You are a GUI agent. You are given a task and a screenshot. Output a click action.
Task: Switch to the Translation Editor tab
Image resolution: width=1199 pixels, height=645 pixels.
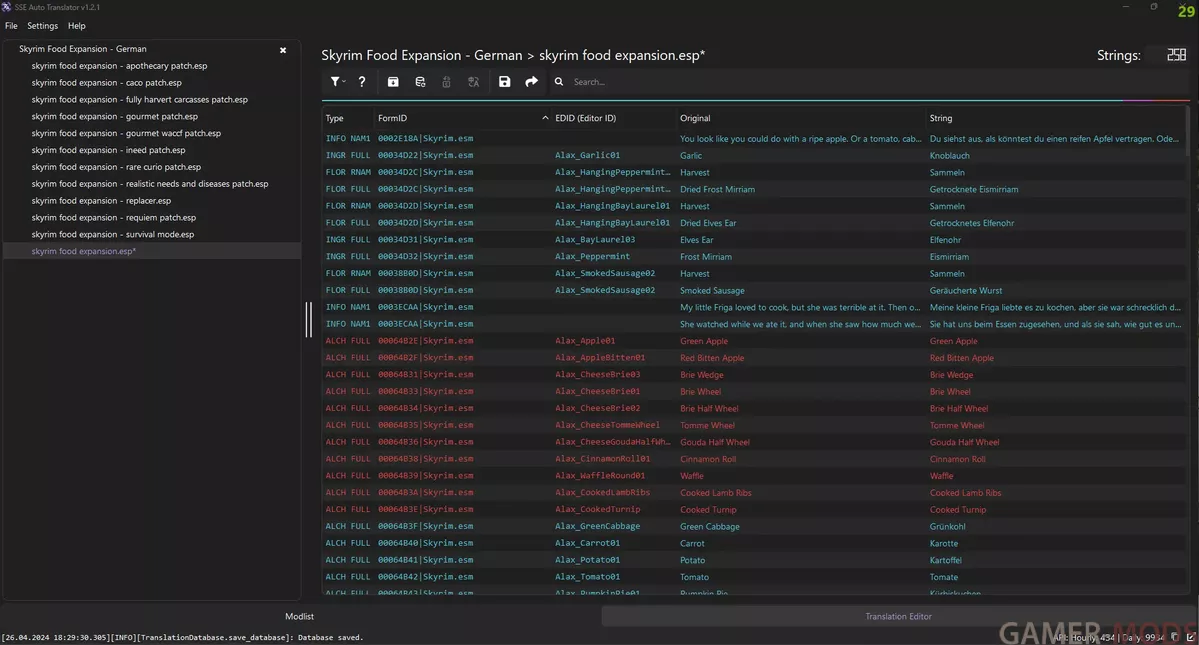(898, 617)
